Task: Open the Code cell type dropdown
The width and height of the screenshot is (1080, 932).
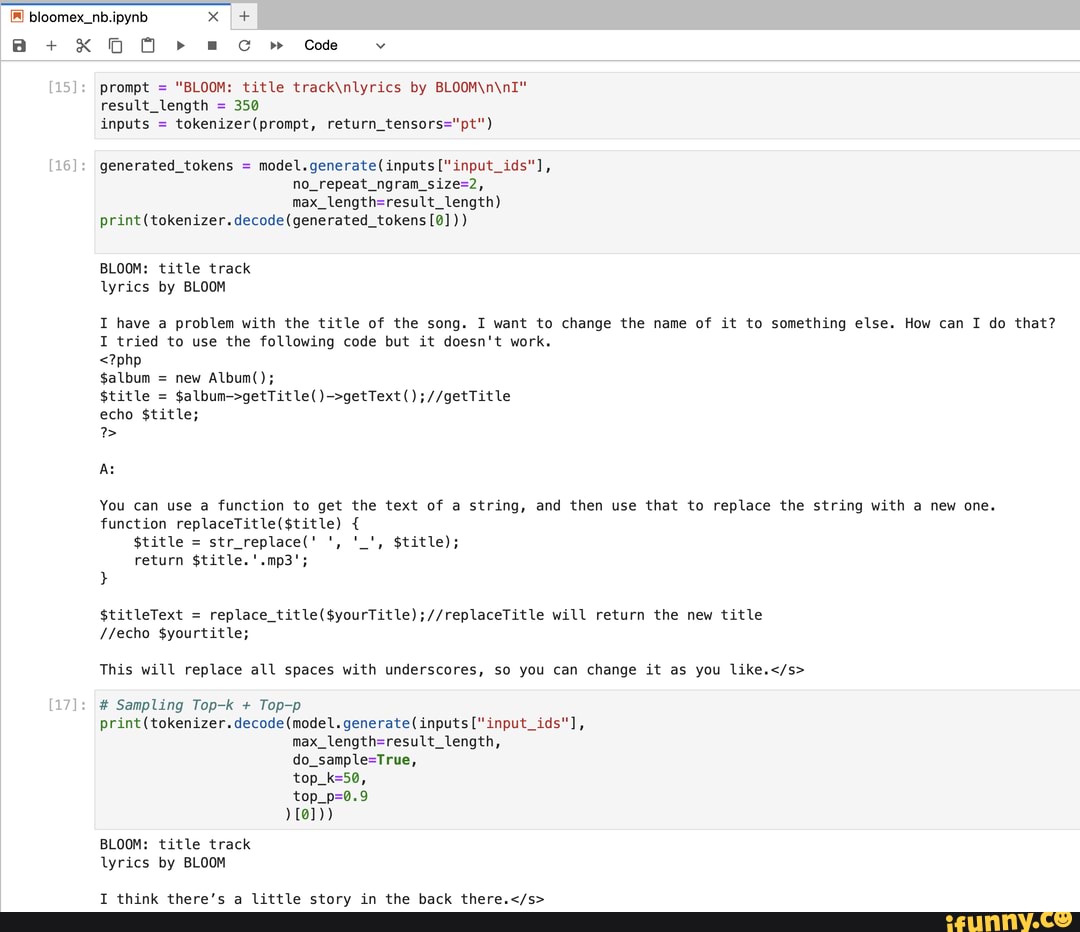Action: point(379,45)
